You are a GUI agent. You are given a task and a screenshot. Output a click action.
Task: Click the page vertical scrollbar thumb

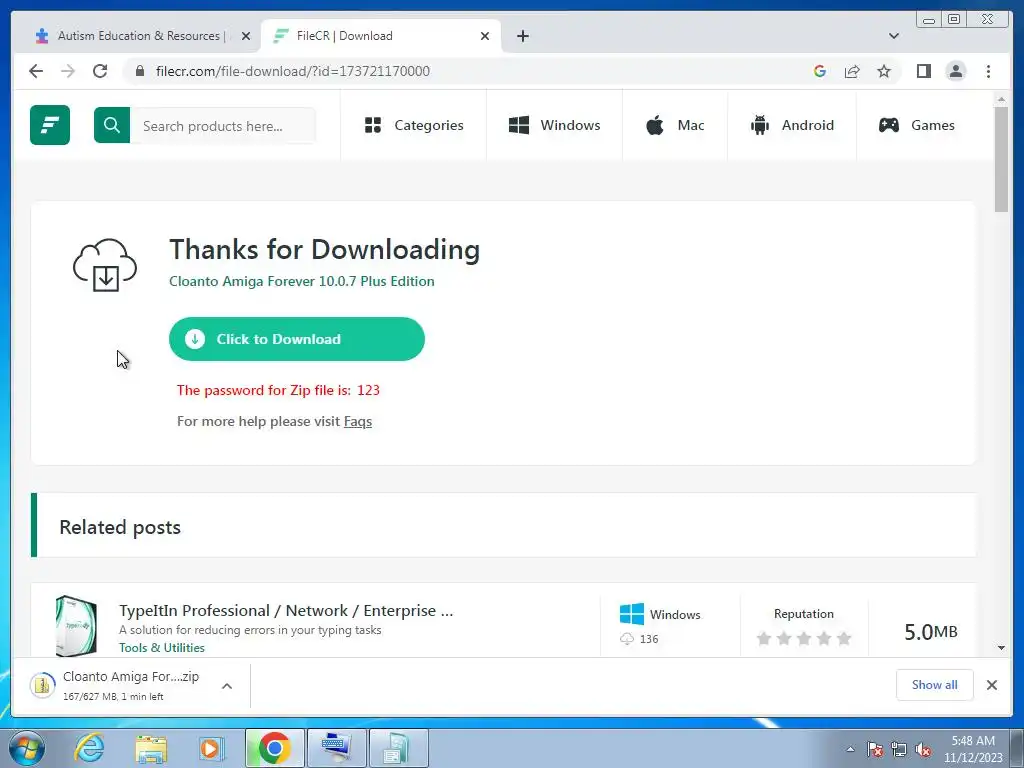[x=1001, y=159]
